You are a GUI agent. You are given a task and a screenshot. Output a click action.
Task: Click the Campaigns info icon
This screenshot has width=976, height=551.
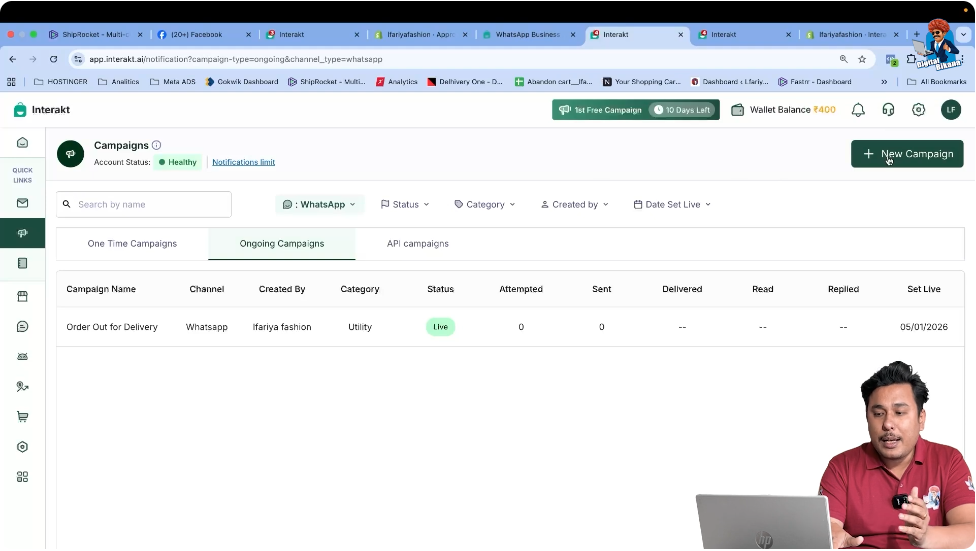pos(157,145)
